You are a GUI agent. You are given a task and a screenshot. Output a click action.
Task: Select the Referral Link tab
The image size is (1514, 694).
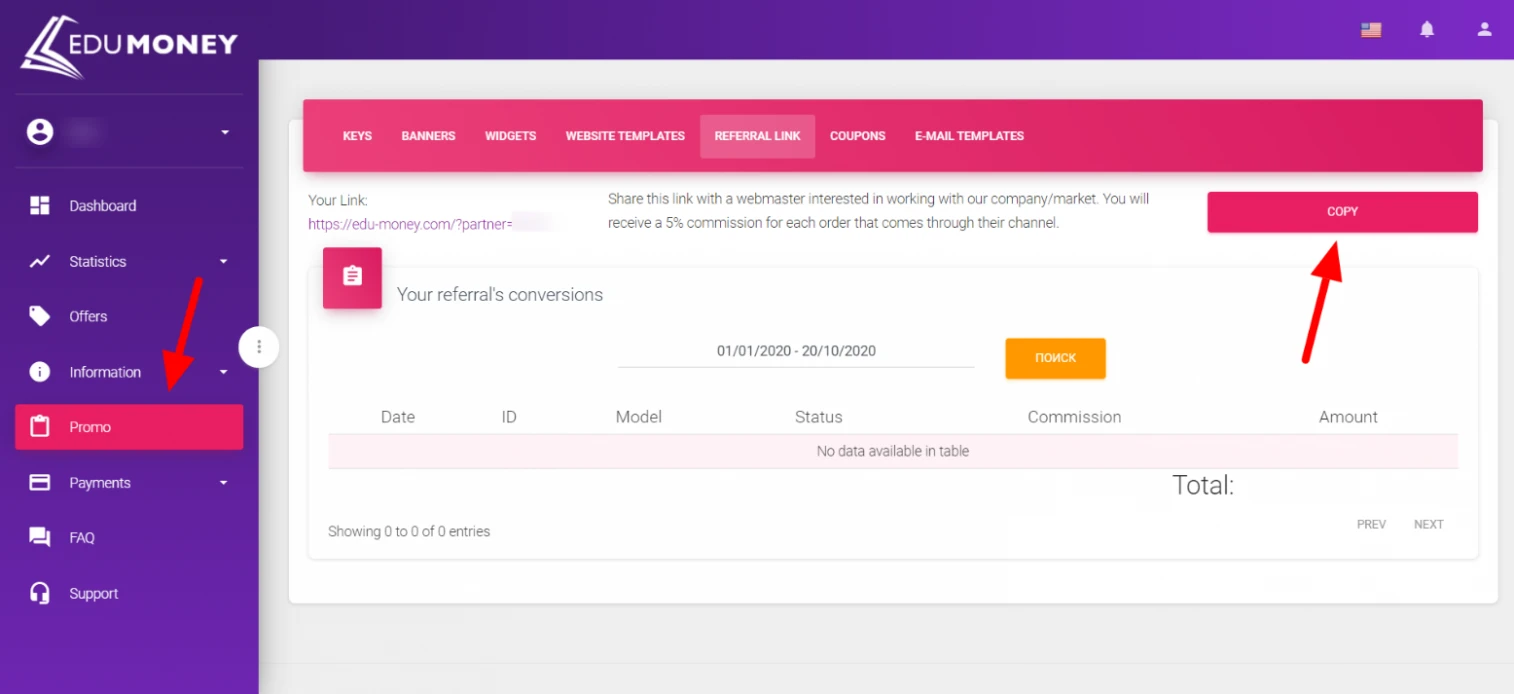click(x=758, y=136)
